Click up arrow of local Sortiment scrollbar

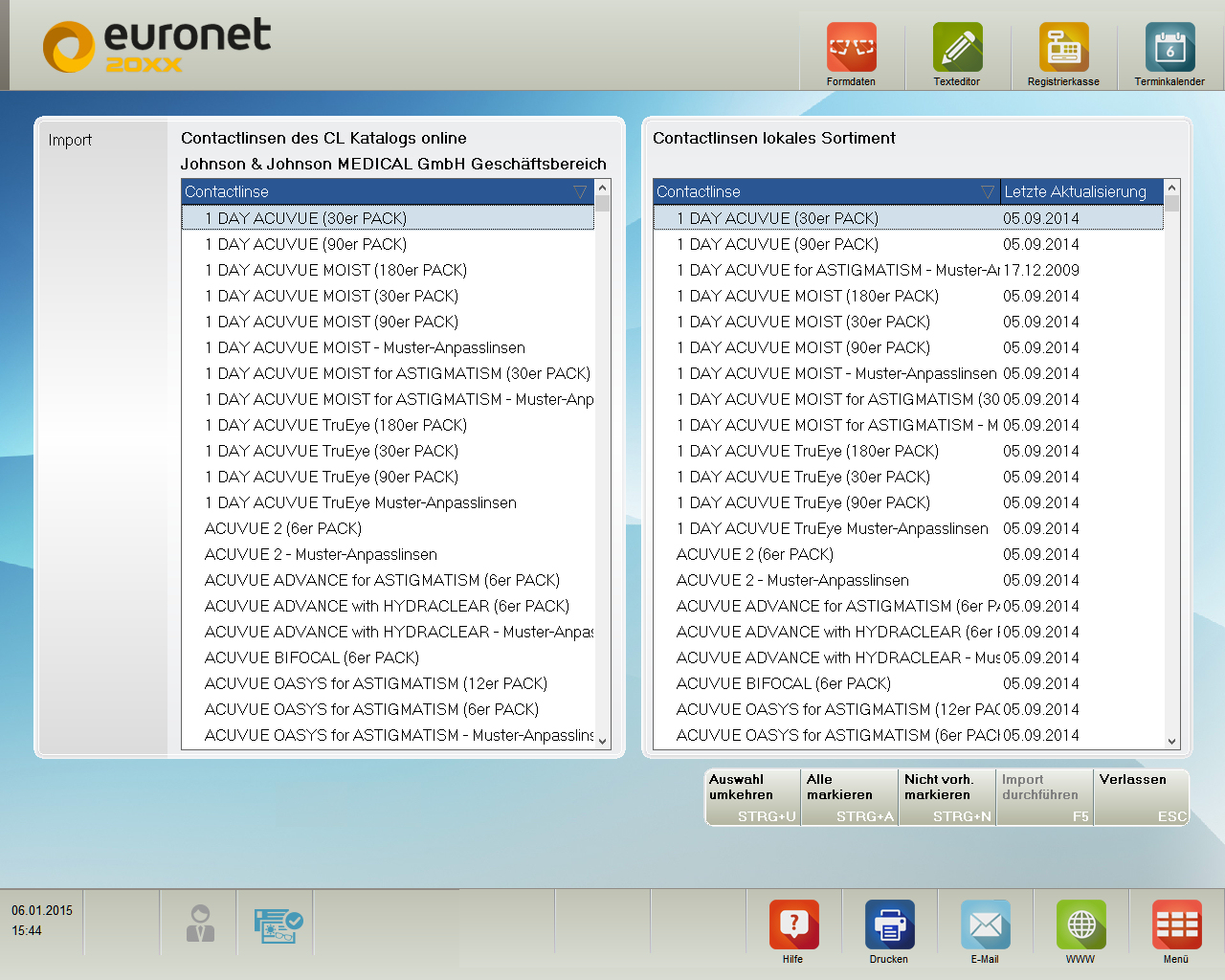(x=1172, y=187)
